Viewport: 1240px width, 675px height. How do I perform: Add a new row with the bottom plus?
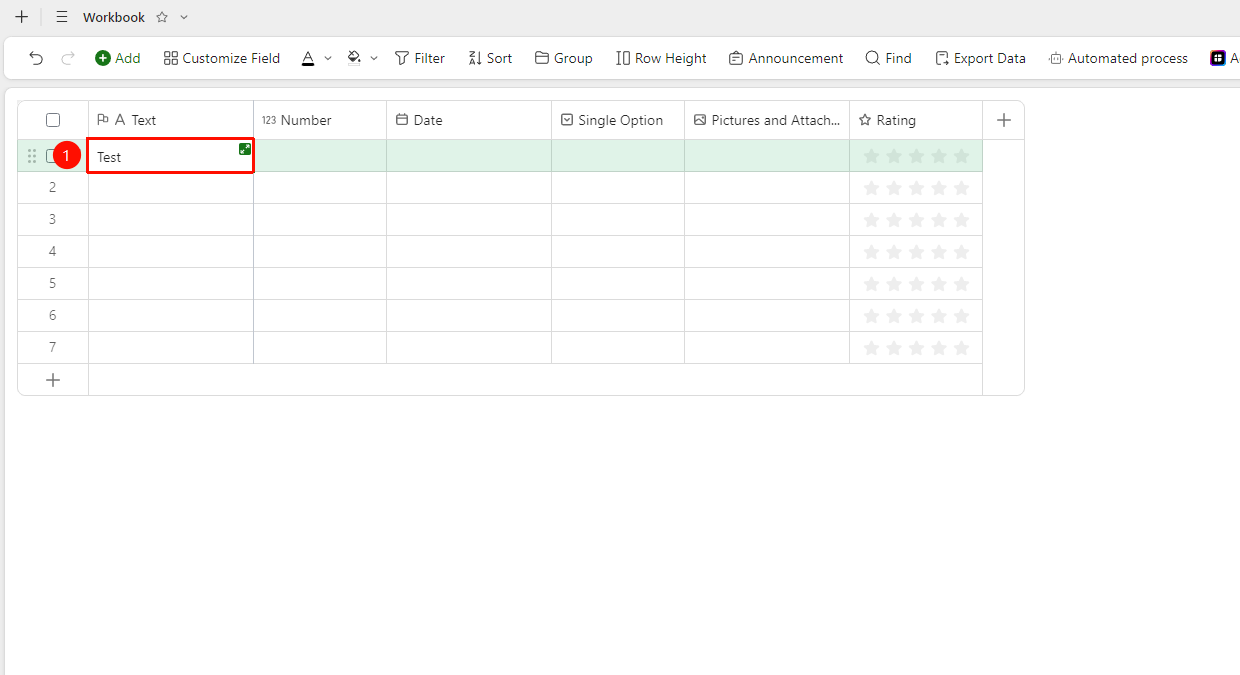[x=53, y=380]
